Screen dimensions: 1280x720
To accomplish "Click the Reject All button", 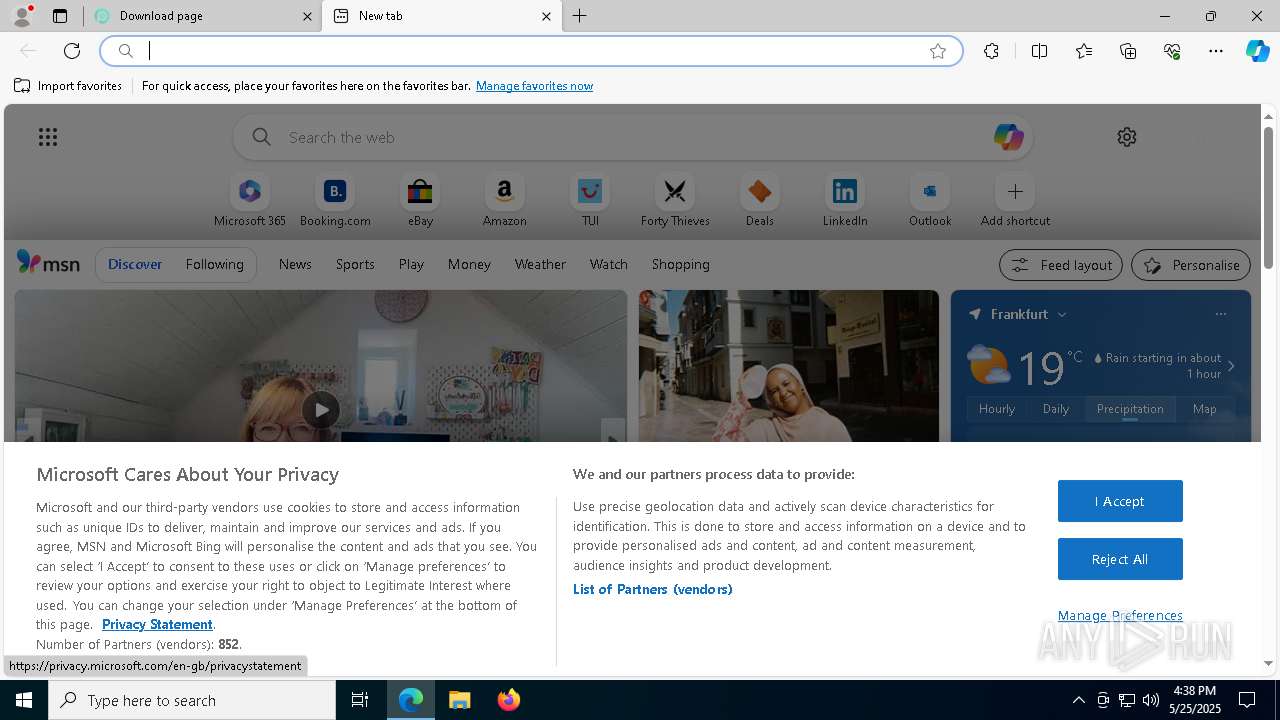I will click(1120, 559).
